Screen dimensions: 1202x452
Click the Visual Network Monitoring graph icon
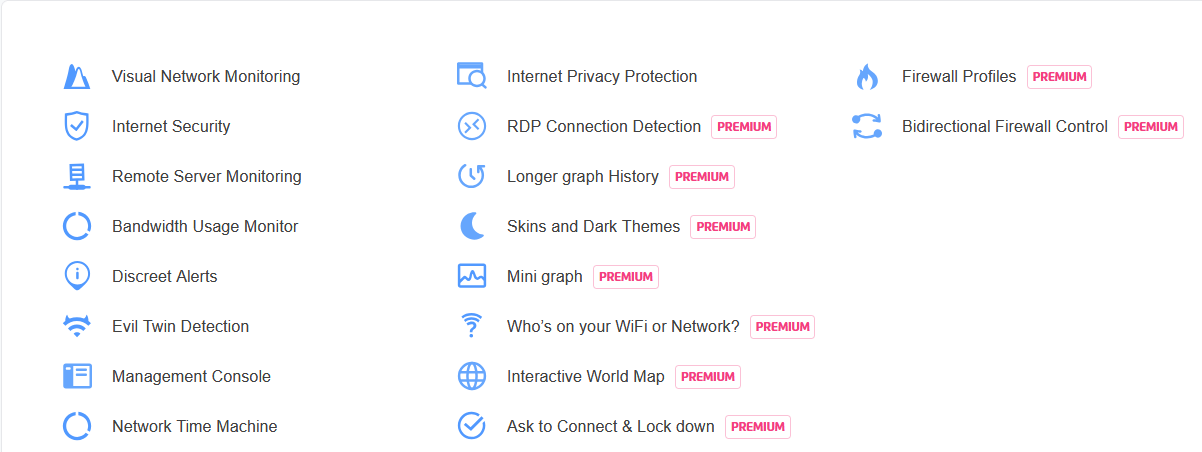[77, 77]
